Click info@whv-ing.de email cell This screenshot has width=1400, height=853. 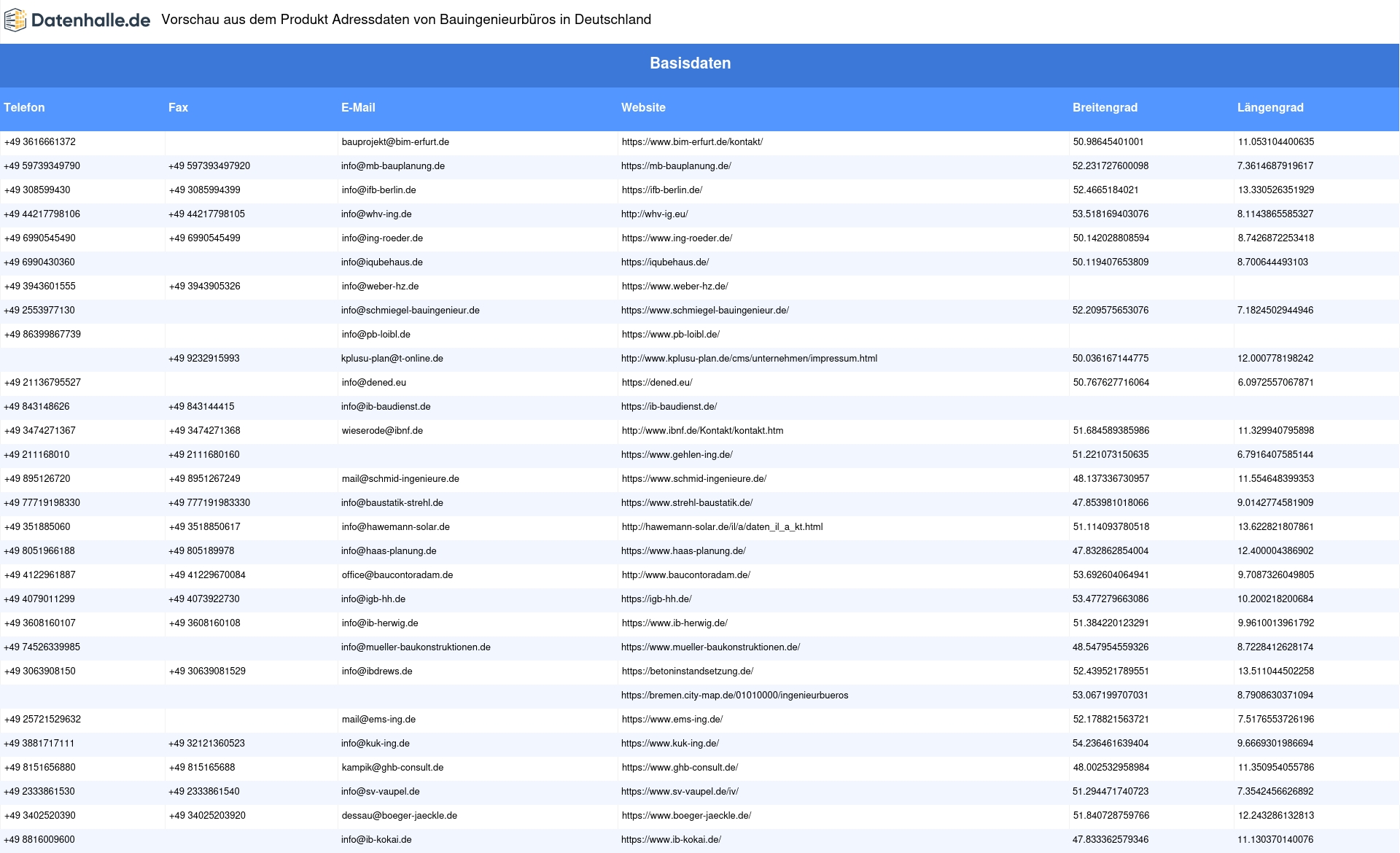[x=376, y=214]
